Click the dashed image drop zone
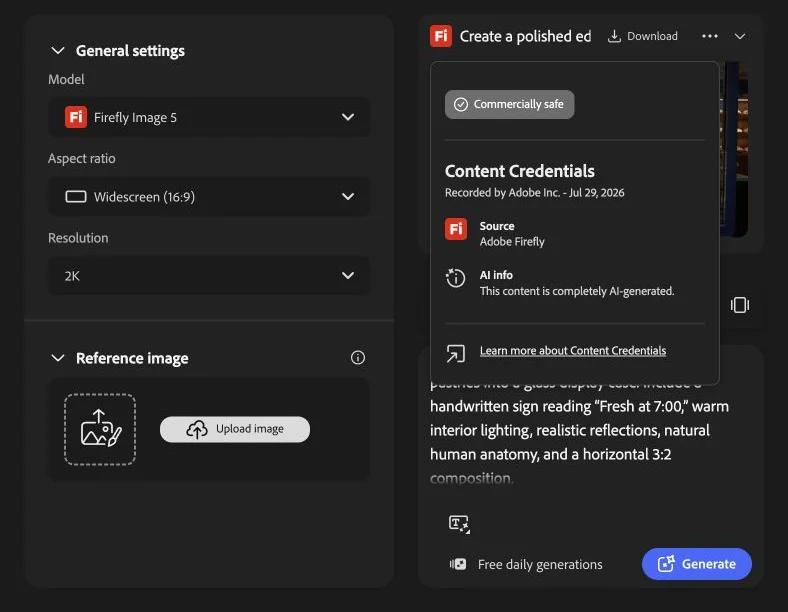Screen dimensions: 788x612 tap(100, 430)
